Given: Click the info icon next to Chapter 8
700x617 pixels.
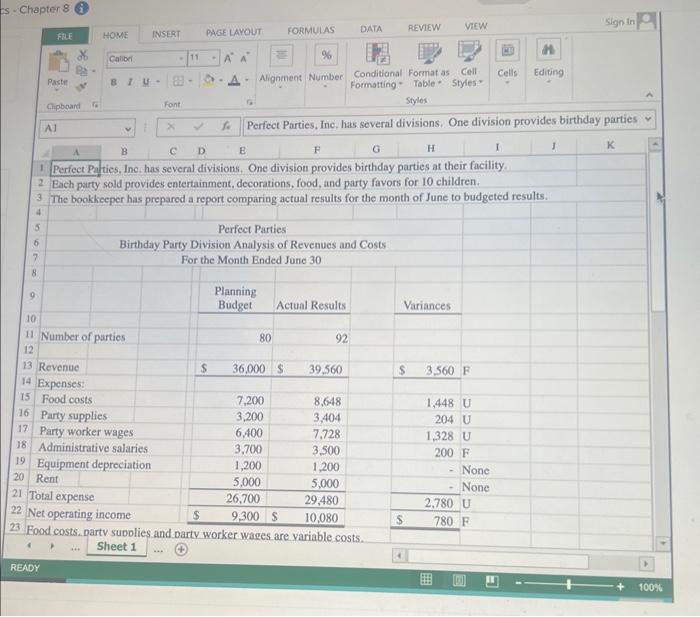Looking at the screenshot, I should point(81,8).
